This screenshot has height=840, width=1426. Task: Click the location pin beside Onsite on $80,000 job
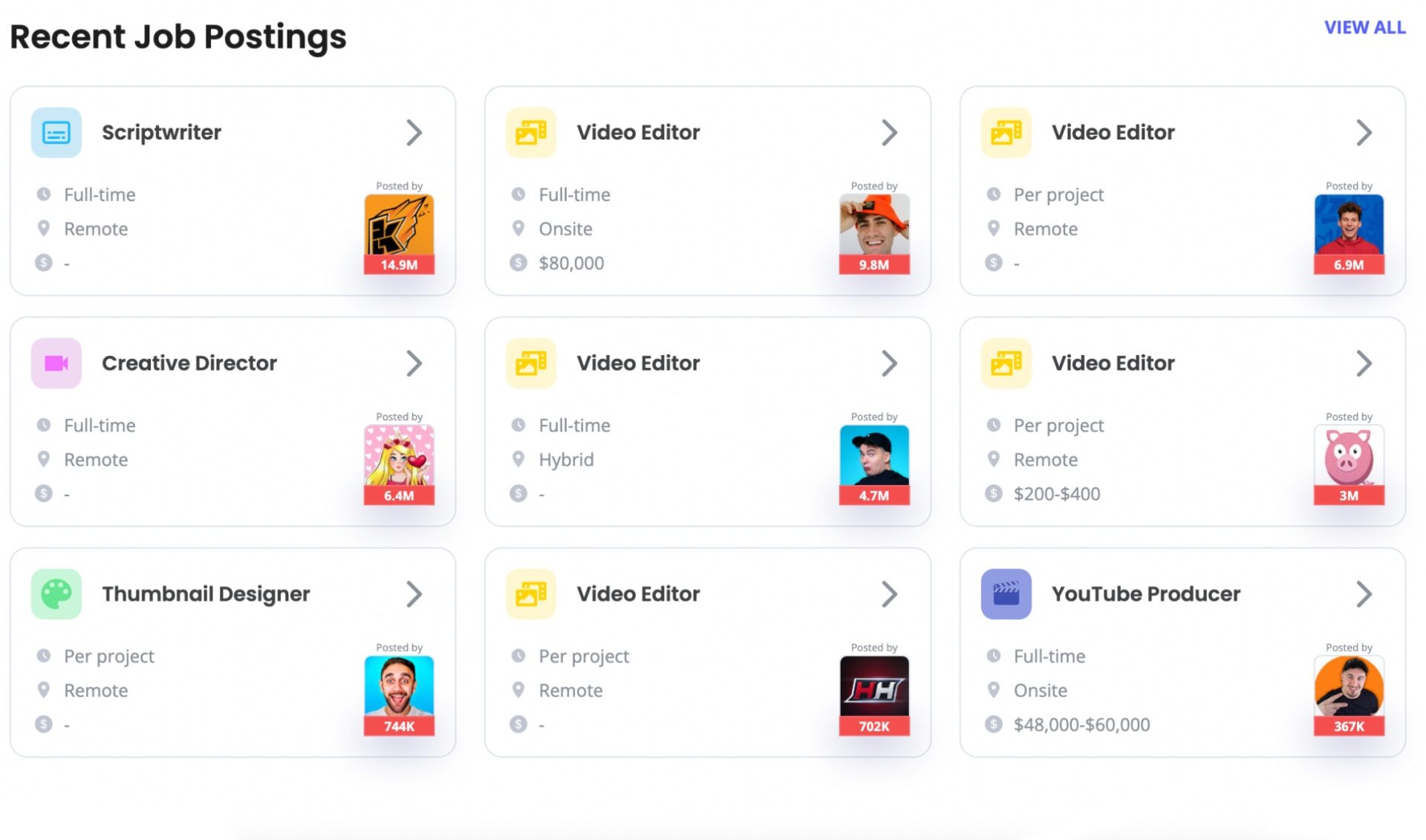(518, 229)
